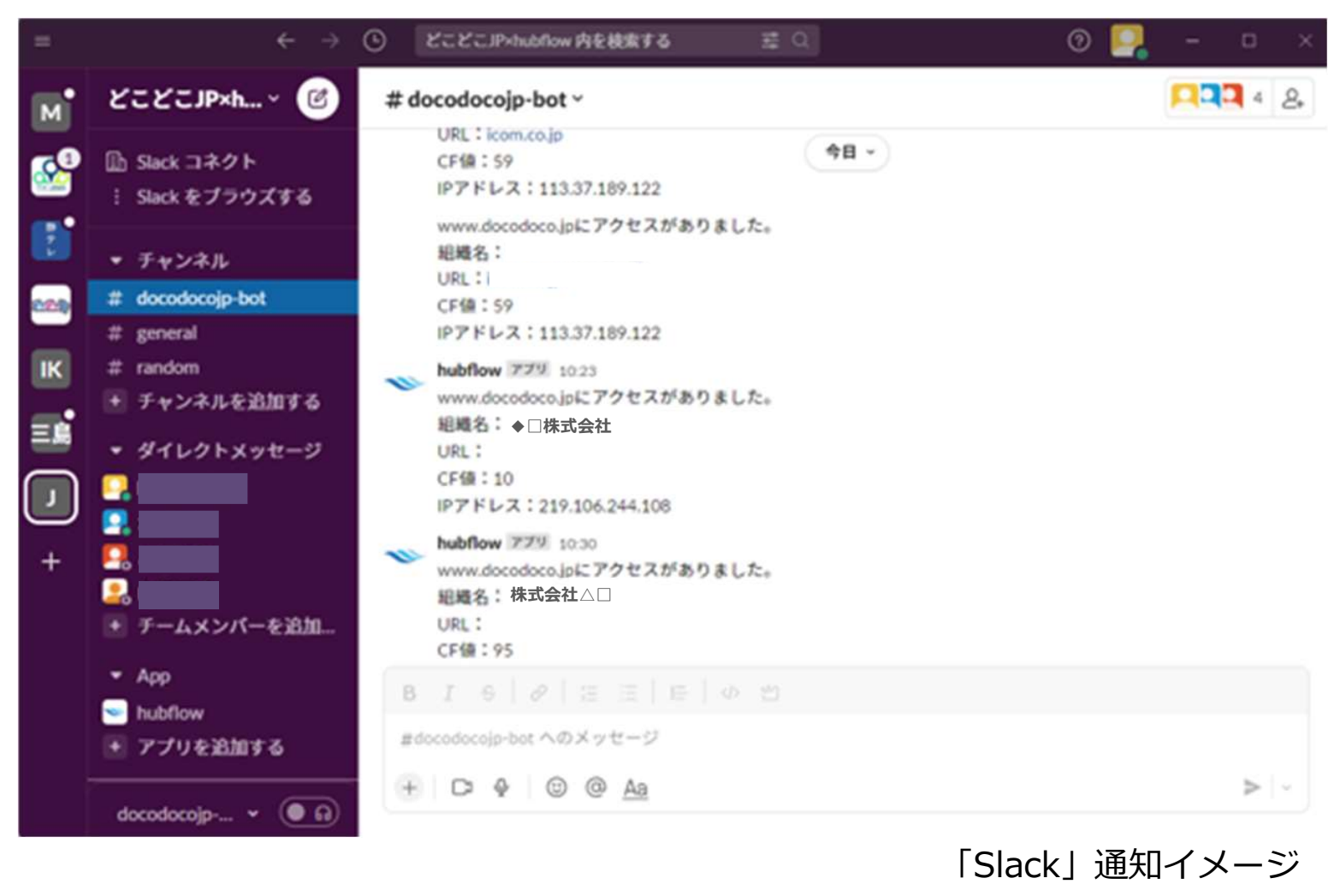Record an audio clip with microphone
Screen dimensions: 1340x896
click(501, 787)
